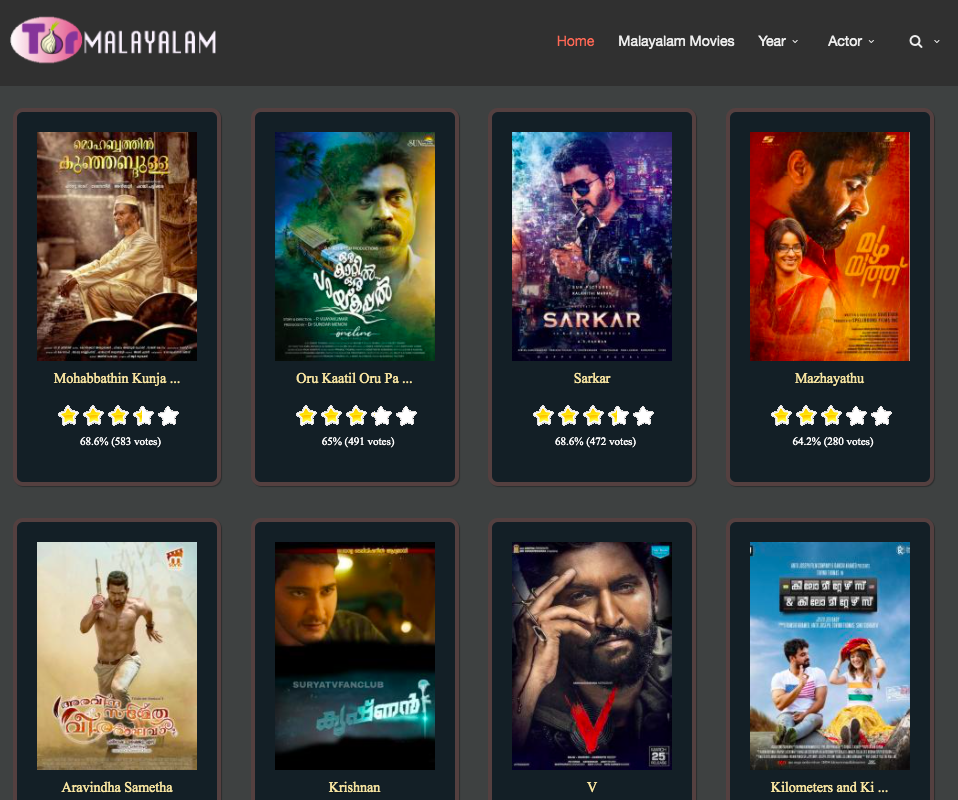
Task: Open the Aravindha Sametha title link
Action: coord(117,787)
